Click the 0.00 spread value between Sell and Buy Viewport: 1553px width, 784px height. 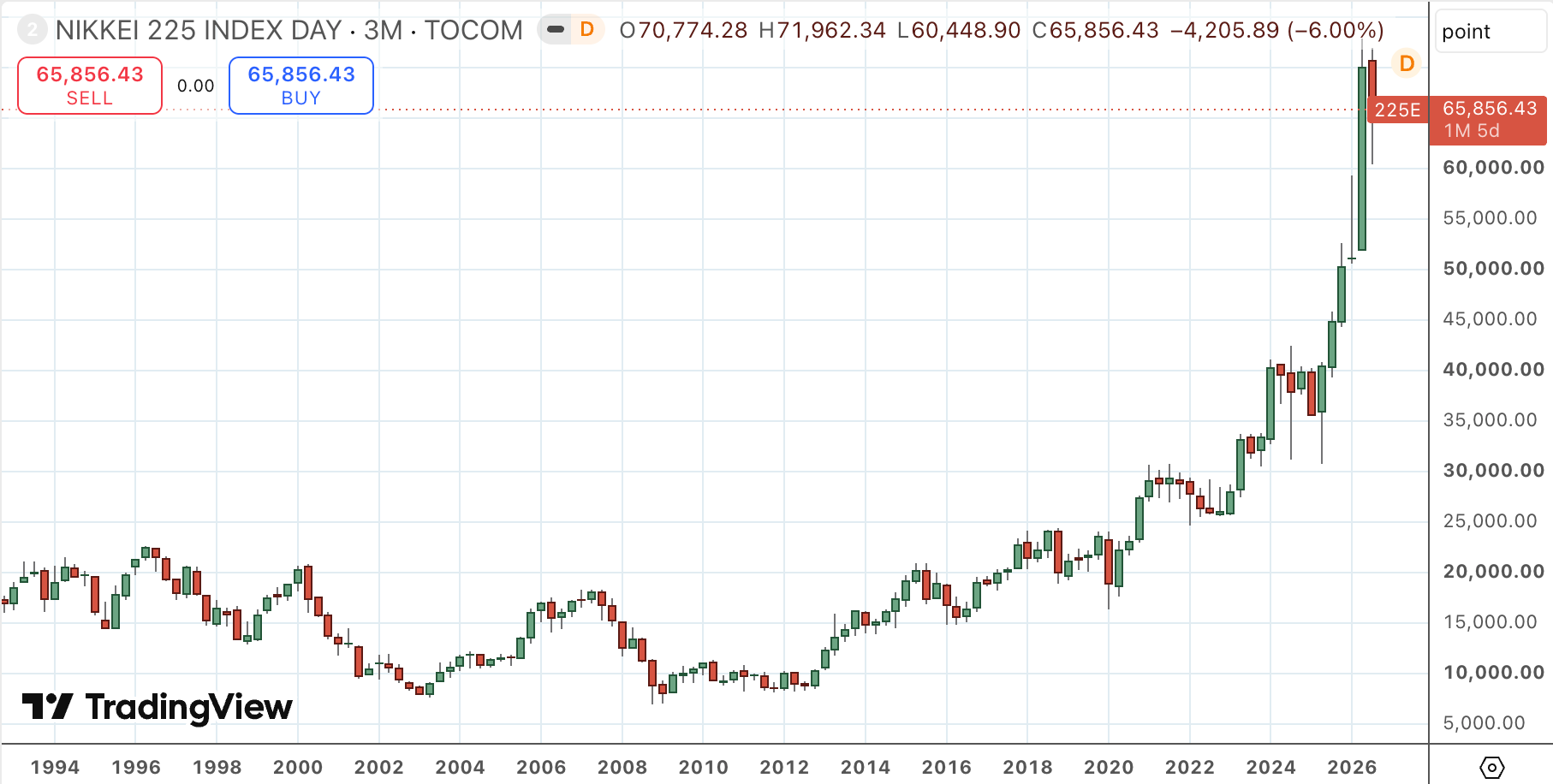(x=196, y=86)
